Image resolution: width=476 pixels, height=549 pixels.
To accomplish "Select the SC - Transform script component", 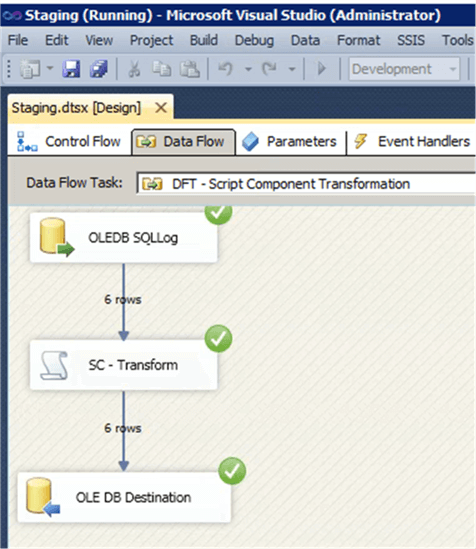I will click(x=124, y=365).
